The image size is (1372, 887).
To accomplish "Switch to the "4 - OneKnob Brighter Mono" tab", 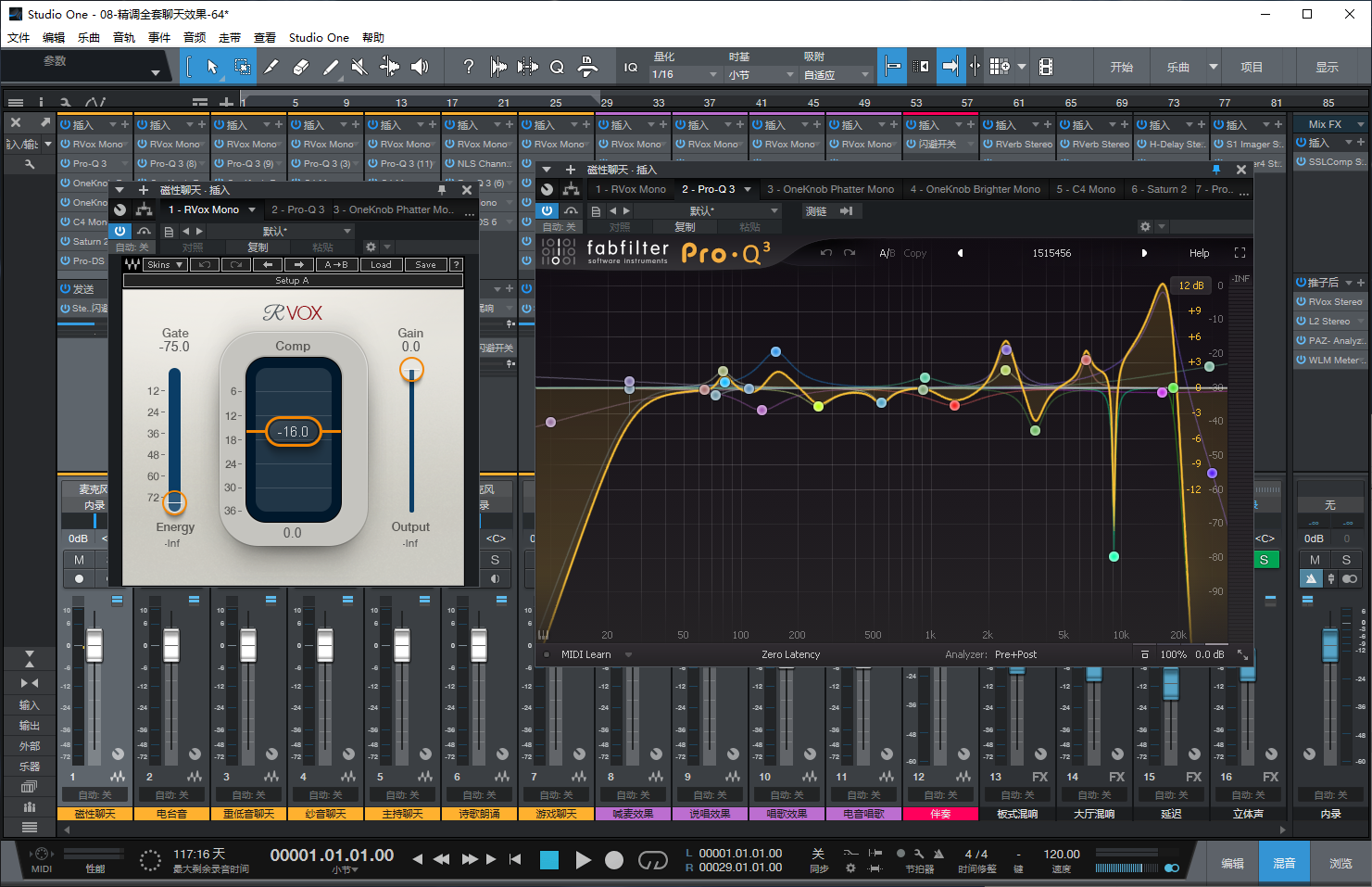I will click(x=975, y=189).
